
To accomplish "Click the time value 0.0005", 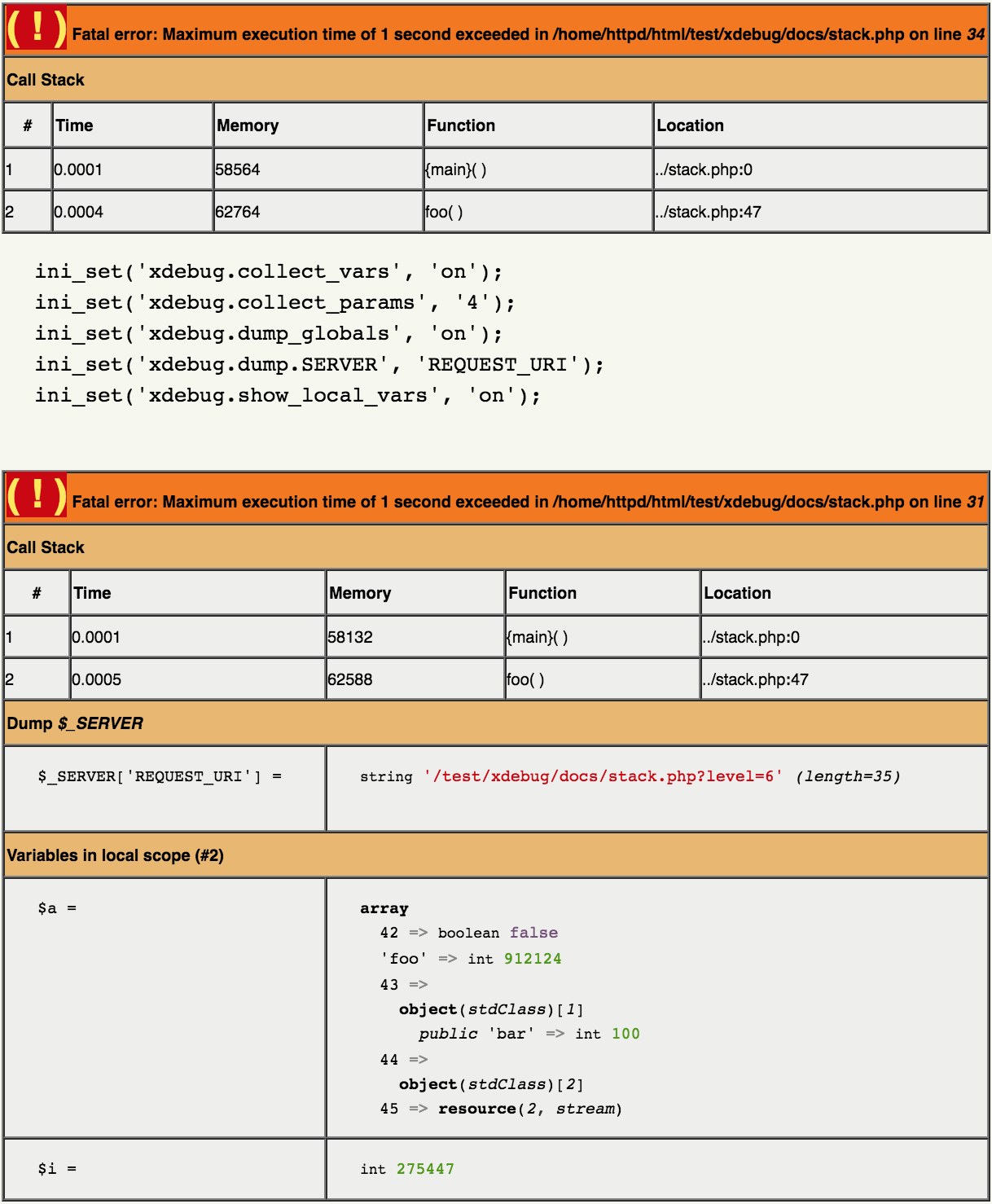I will coord(96,679).
